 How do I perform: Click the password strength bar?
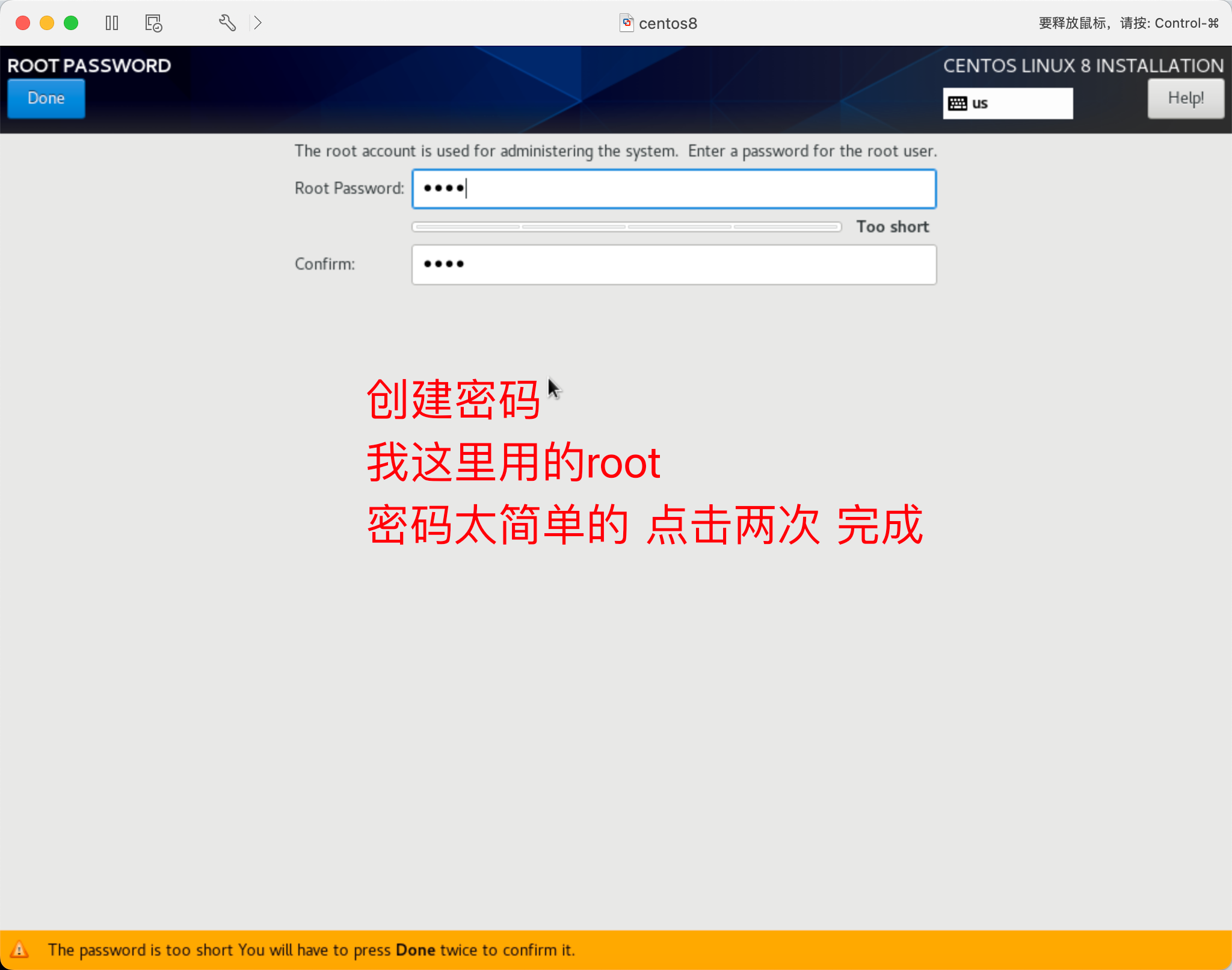point(626,227)
